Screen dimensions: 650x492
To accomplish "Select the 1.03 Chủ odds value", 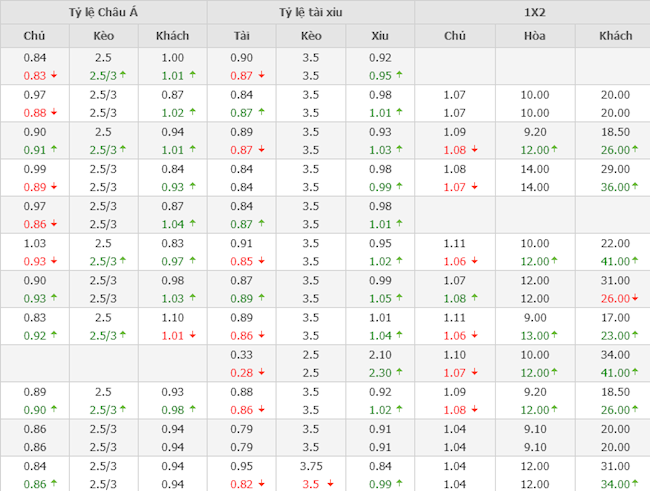I will (34, 243).
